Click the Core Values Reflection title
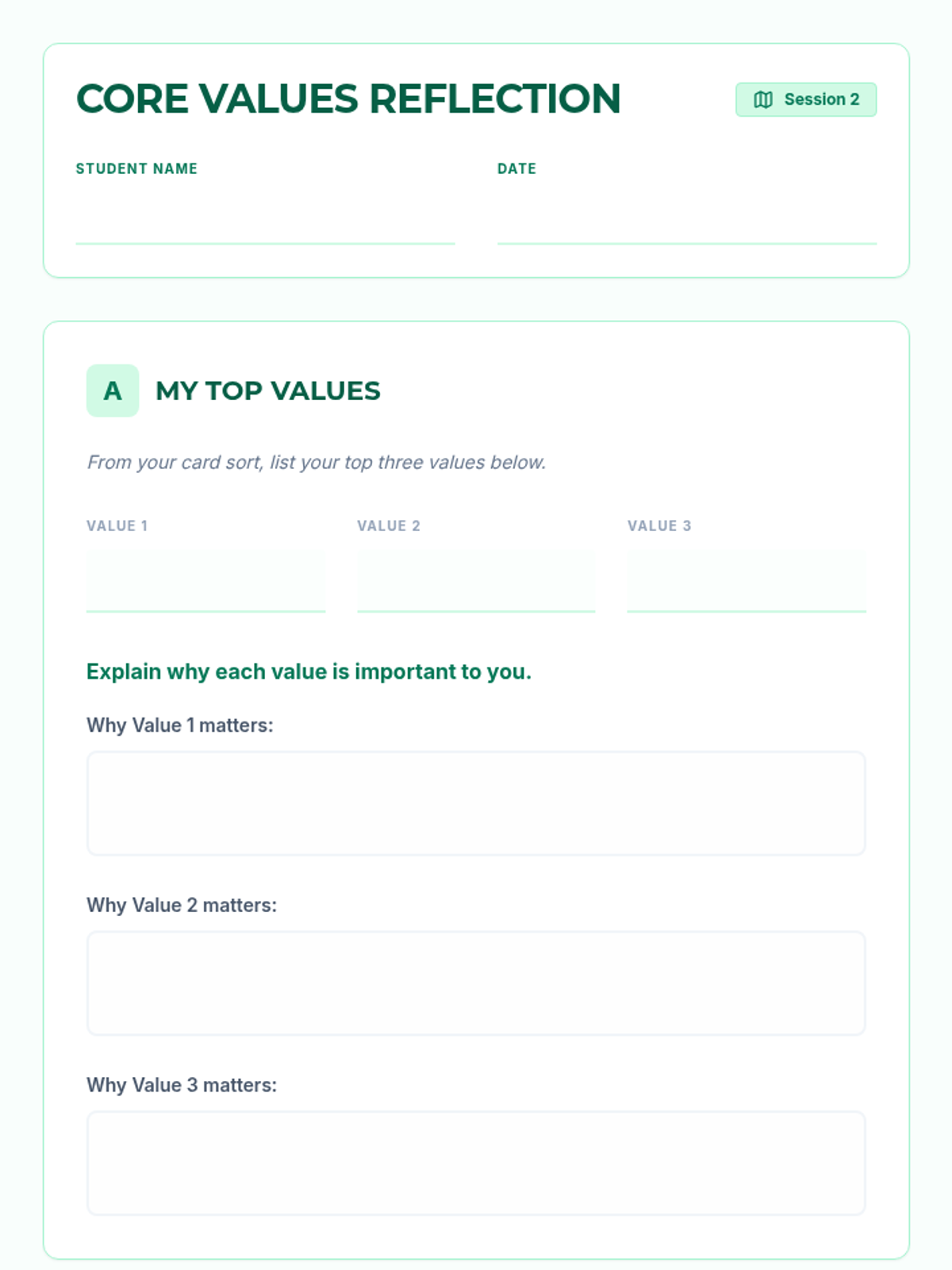 pos(347,99)
